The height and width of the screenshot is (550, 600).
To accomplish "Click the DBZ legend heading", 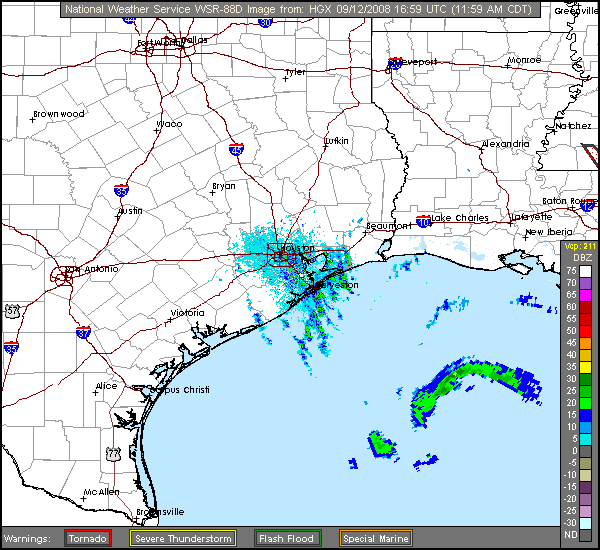I will click(582, 258).
